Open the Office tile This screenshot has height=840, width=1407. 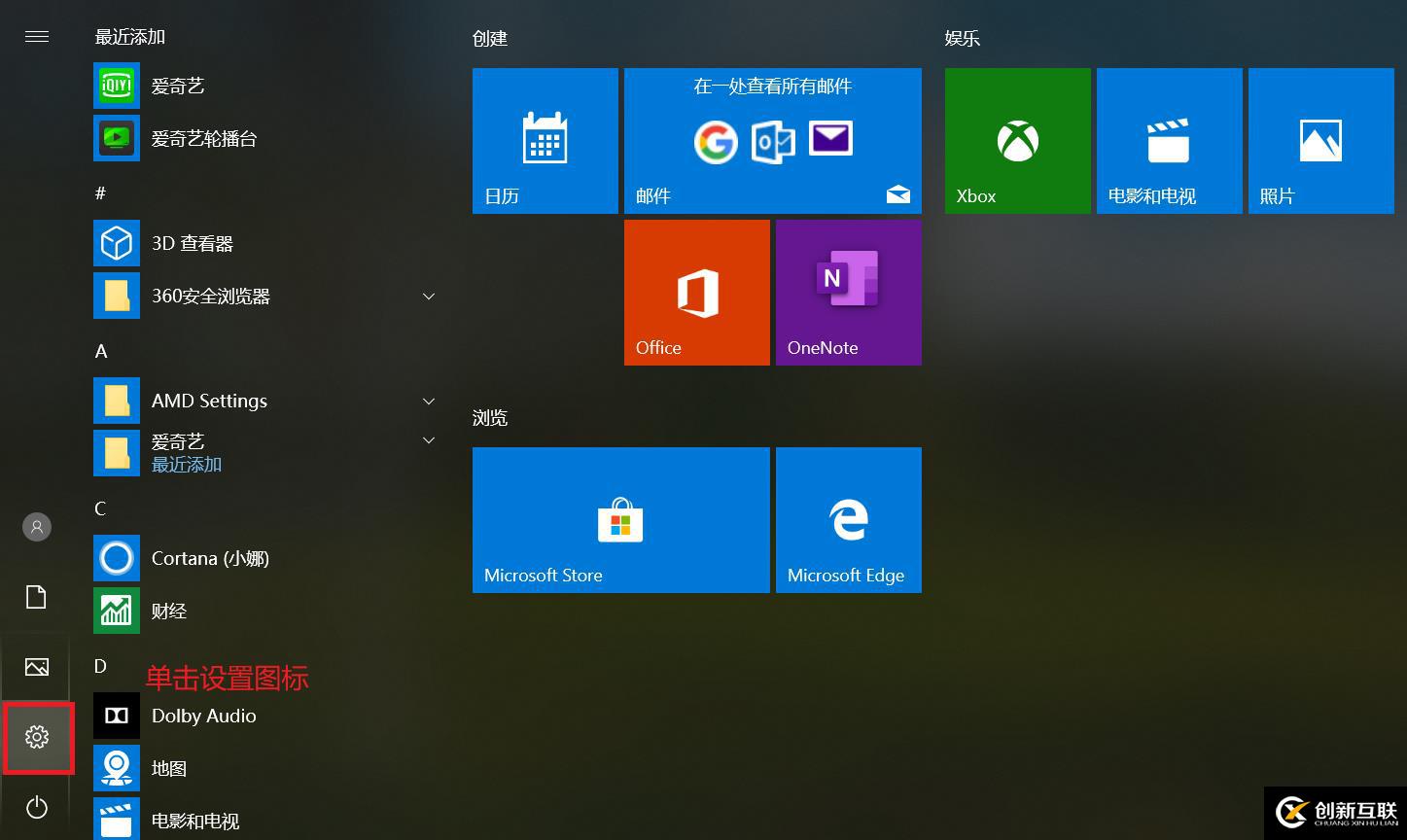[x=696, y=293]
